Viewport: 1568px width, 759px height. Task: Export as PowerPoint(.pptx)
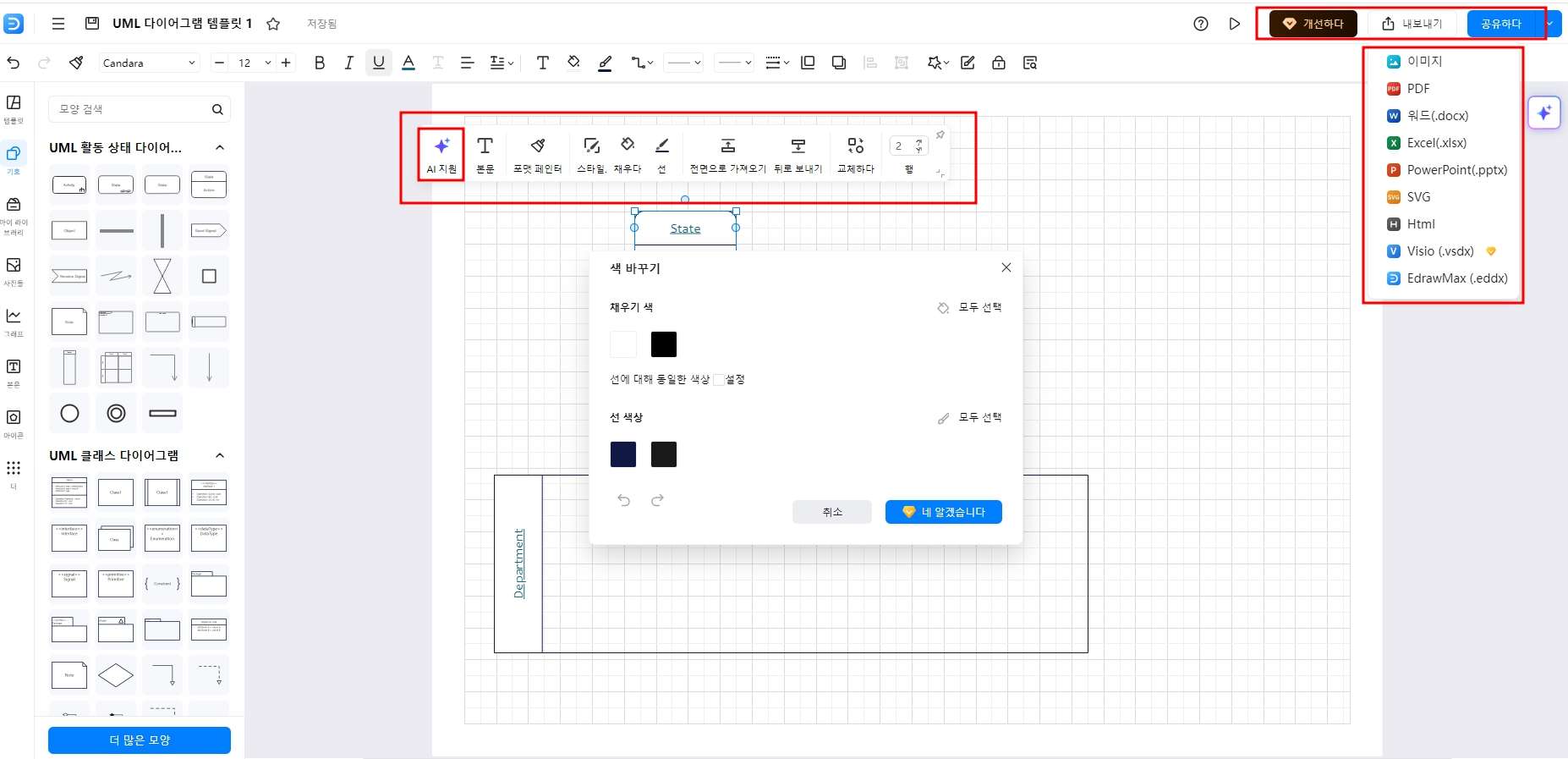(x=1447, y=169)
